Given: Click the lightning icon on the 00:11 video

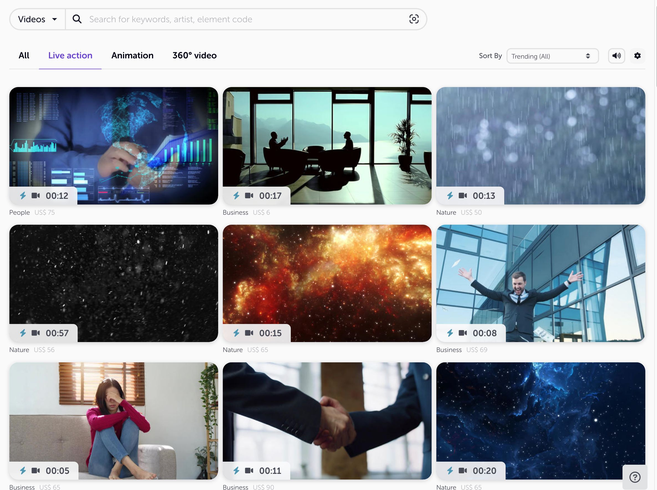Looking at the screenshot, I should point(236,470).
